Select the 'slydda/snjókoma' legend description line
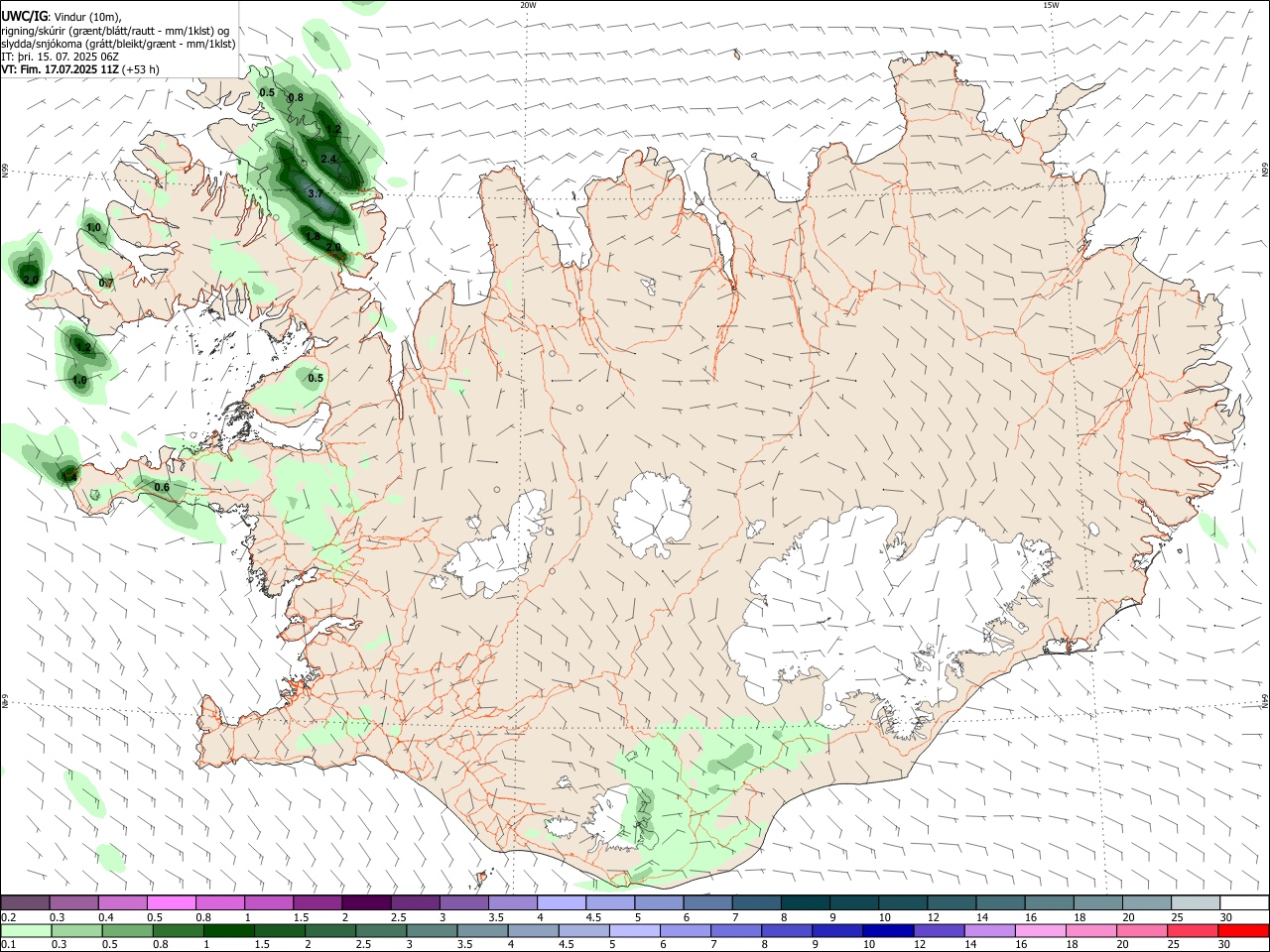Viewport: 1270px width, 952px height. 118,44
